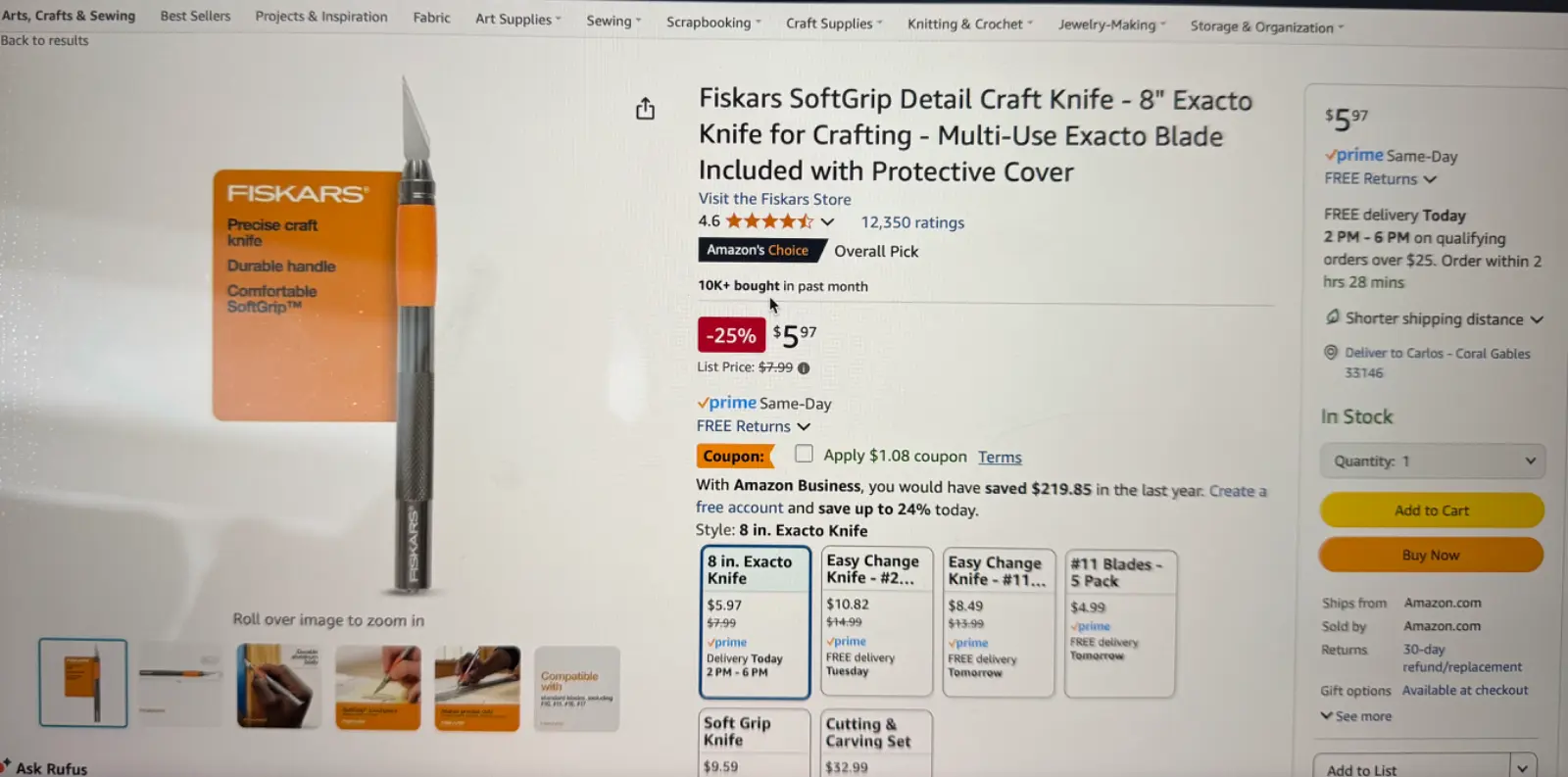The image size is (1568, 777).
Task: Select the #11 Blades 5 Pack style
Action: click(x=1119, y=623)
